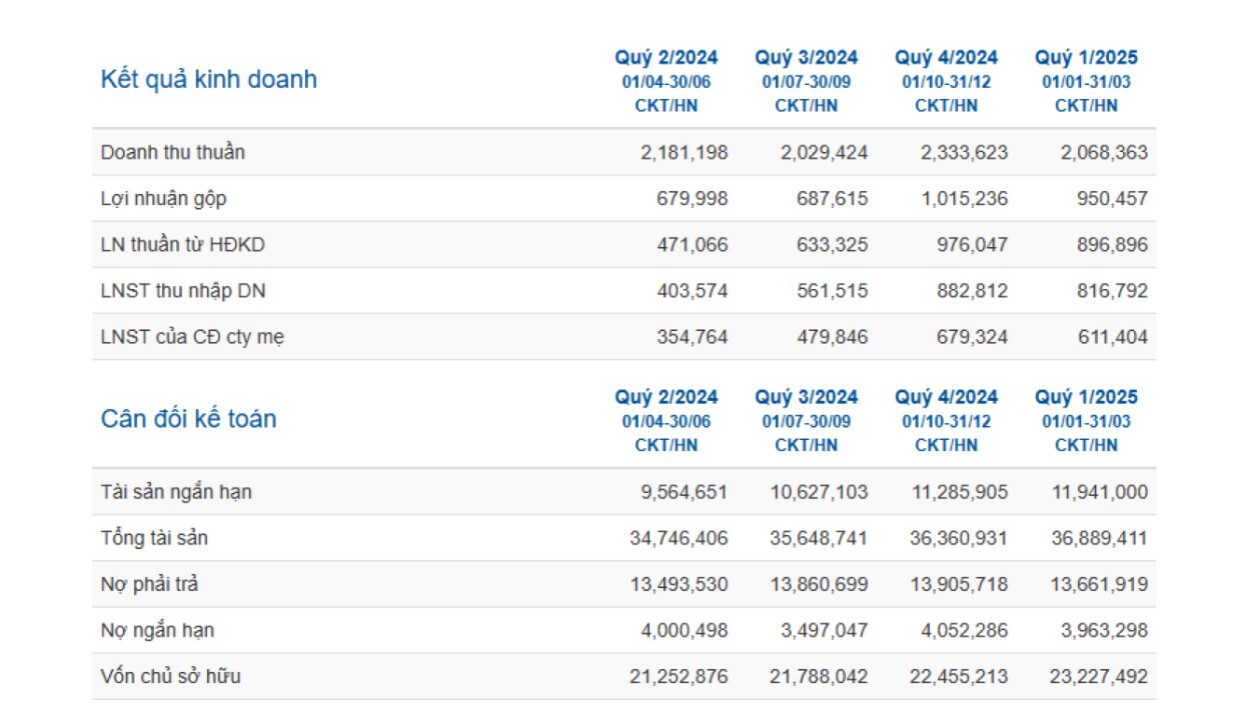Click the LNST của CĐ cty mẹ label

pyautogui.click(x=192, y=337)
